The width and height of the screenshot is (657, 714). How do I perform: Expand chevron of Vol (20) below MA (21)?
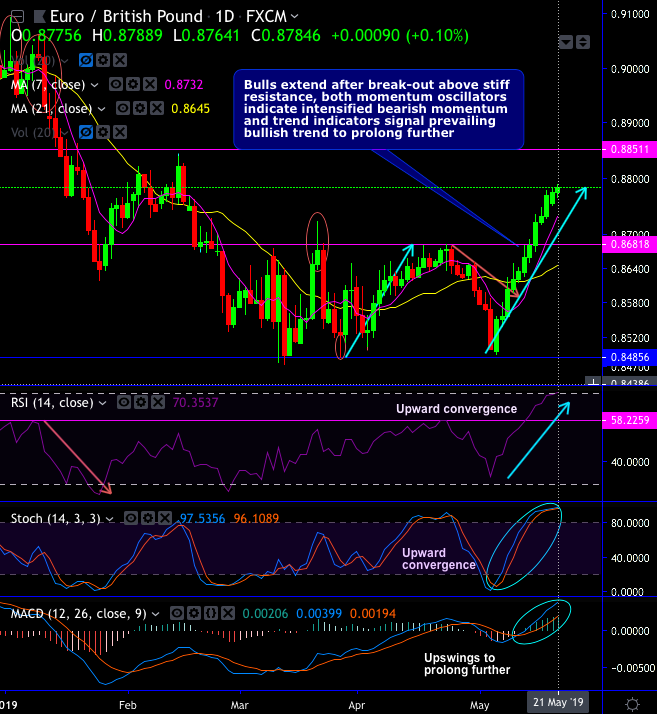pyautogui.click(x=64, y=133)
